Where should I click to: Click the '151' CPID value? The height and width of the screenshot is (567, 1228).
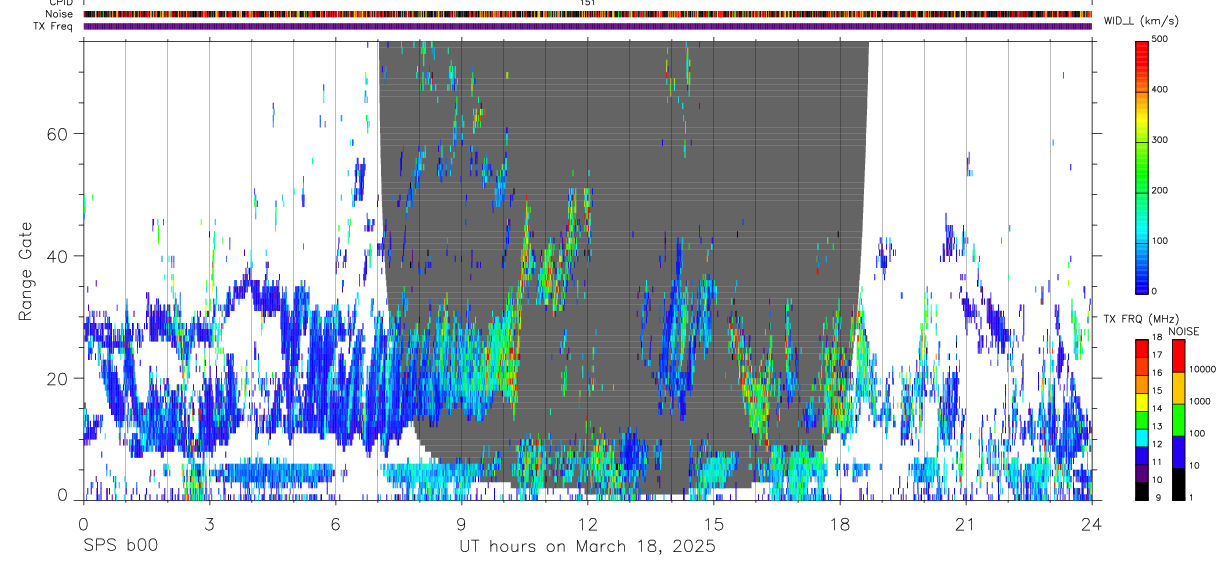pos(588,3)
